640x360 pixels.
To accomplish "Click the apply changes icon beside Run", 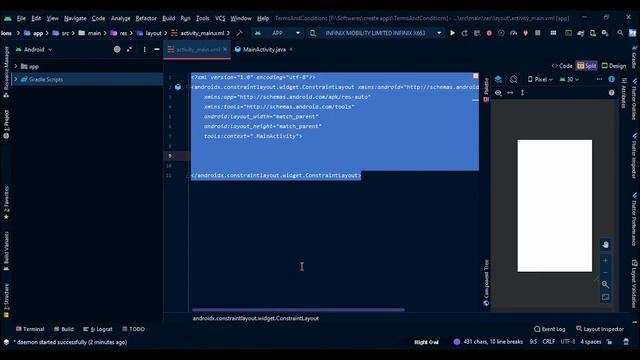I will (464, 33).
